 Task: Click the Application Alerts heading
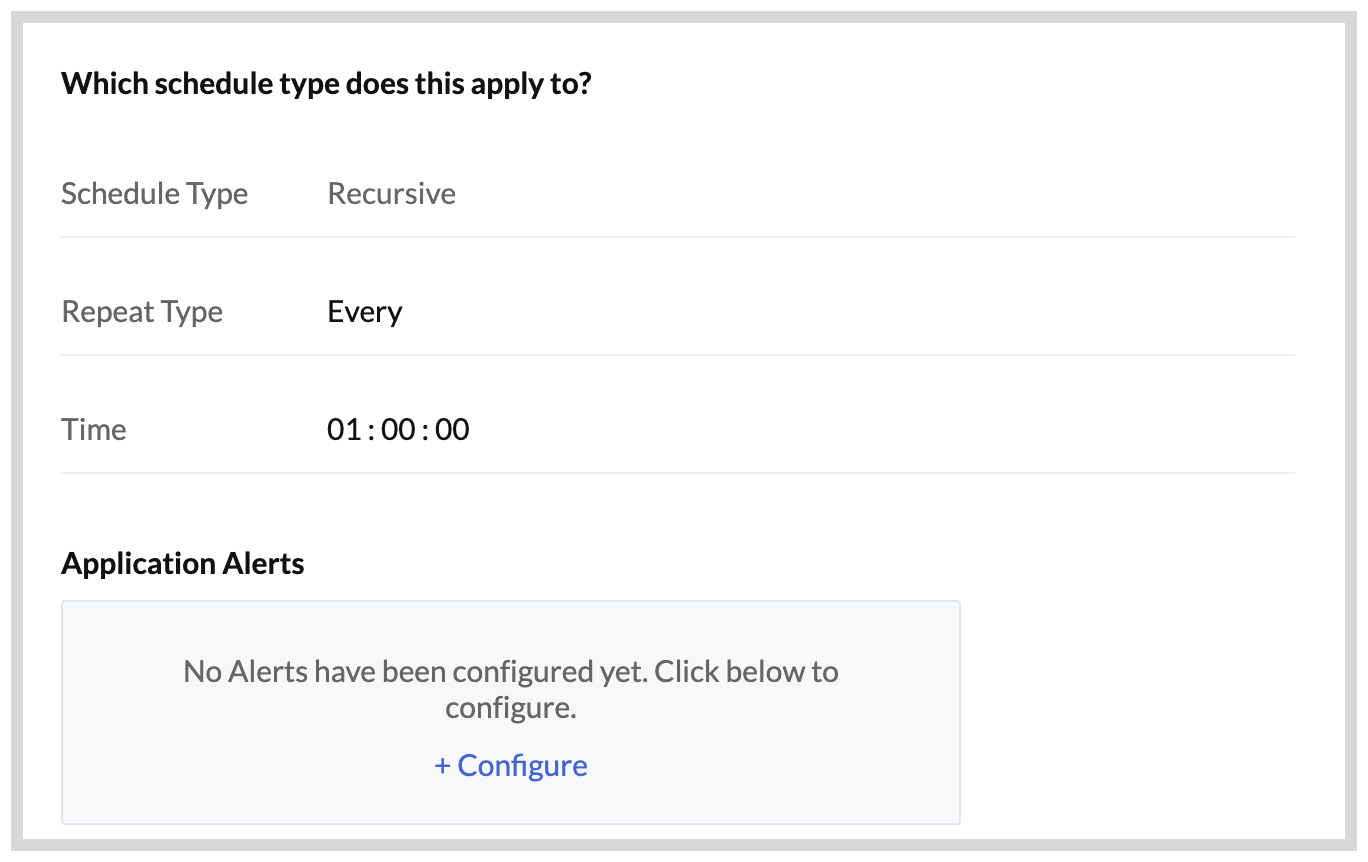click(182, 564)
